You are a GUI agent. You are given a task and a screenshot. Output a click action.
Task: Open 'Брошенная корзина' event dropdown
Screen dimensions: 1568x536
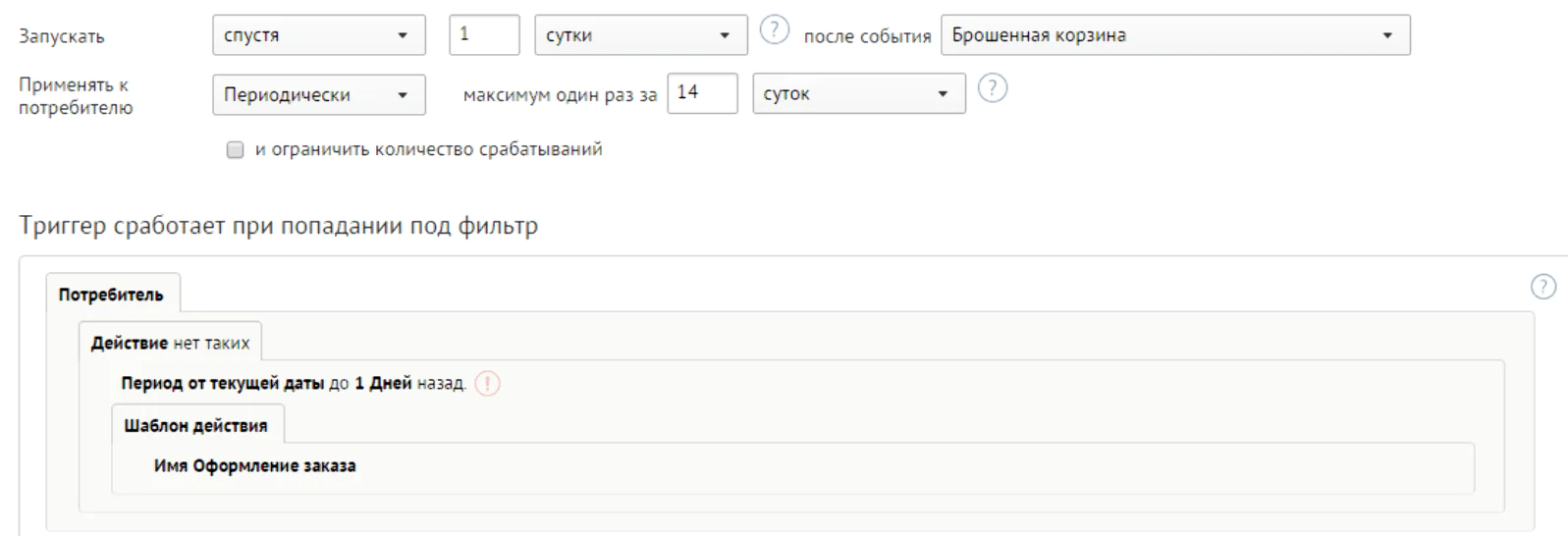point(1175,35)
